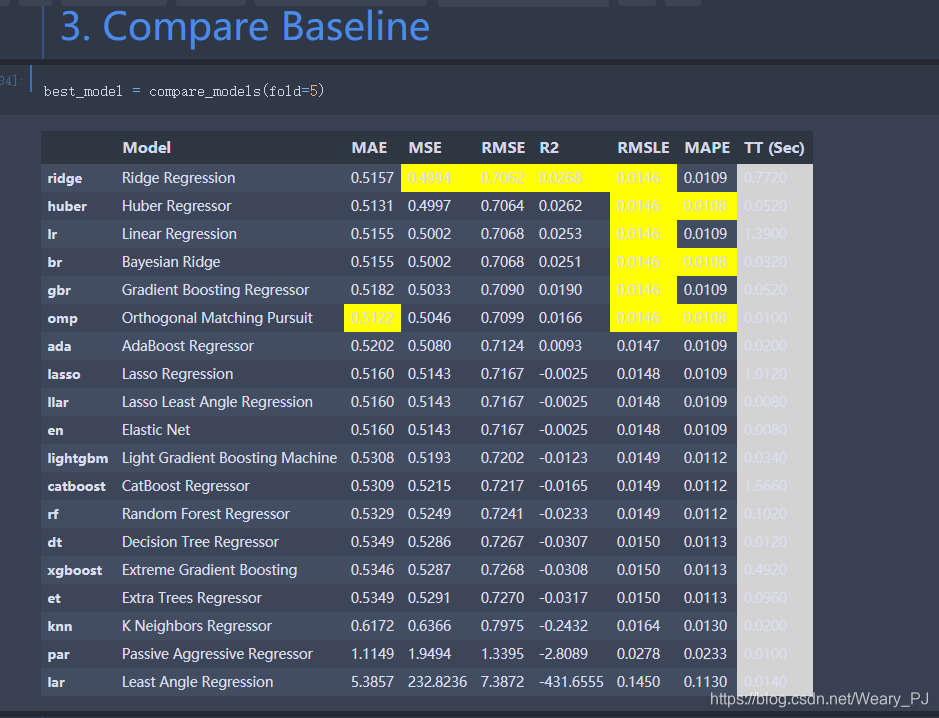This screenshot has height=718, width=939.
Task: Click 'Decision Tree Regressor' model name
Action: click(200, 542)
